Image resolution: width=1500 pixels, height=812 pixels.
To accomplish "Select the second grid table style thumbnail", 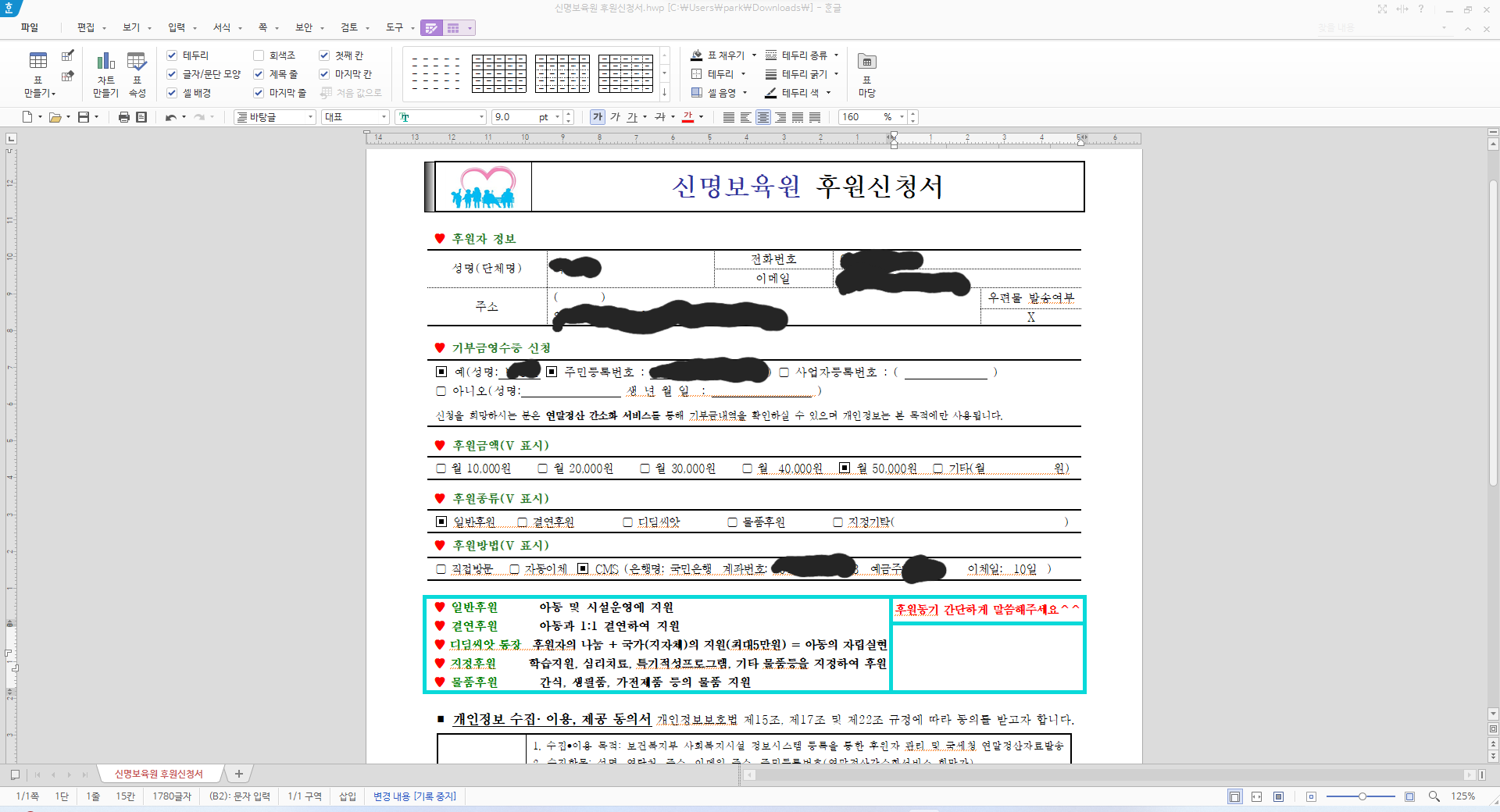I will coord(562,73).
